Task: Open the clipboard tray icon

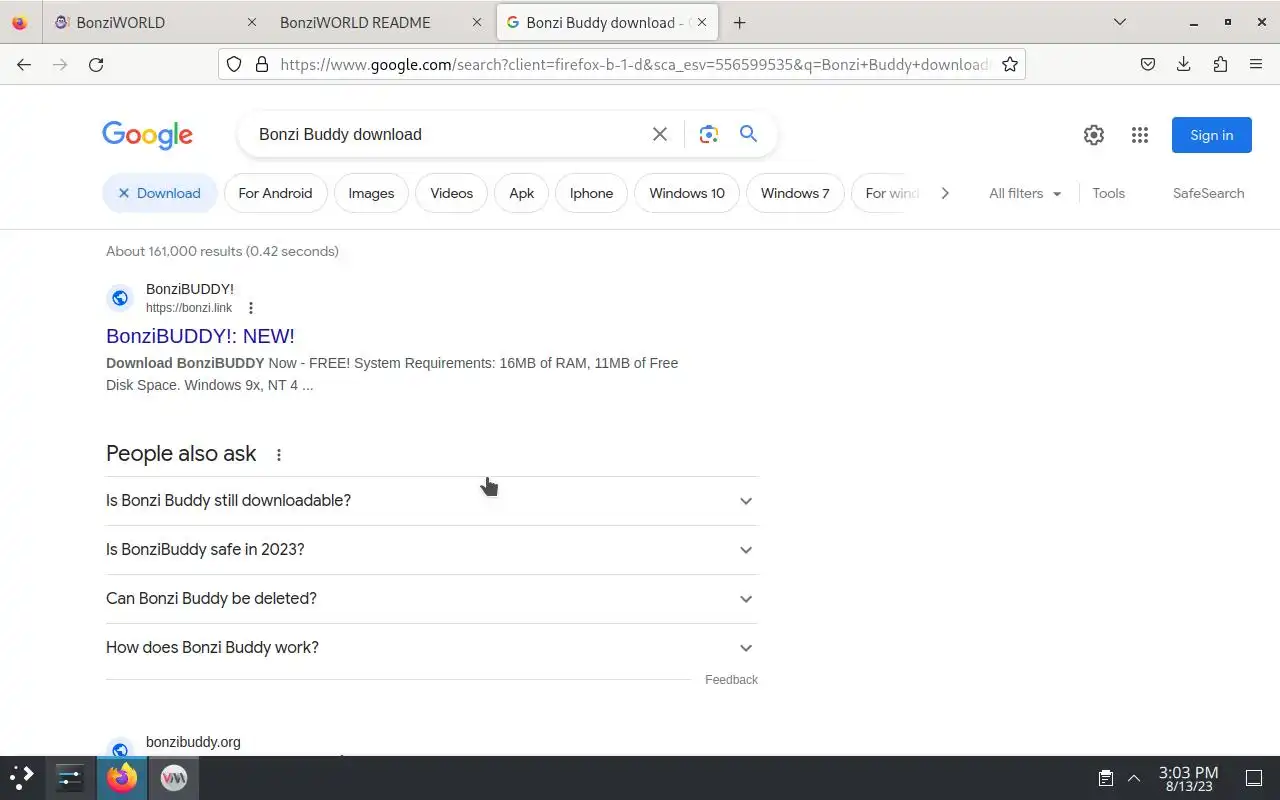Action: click(x=1106, y=777)
